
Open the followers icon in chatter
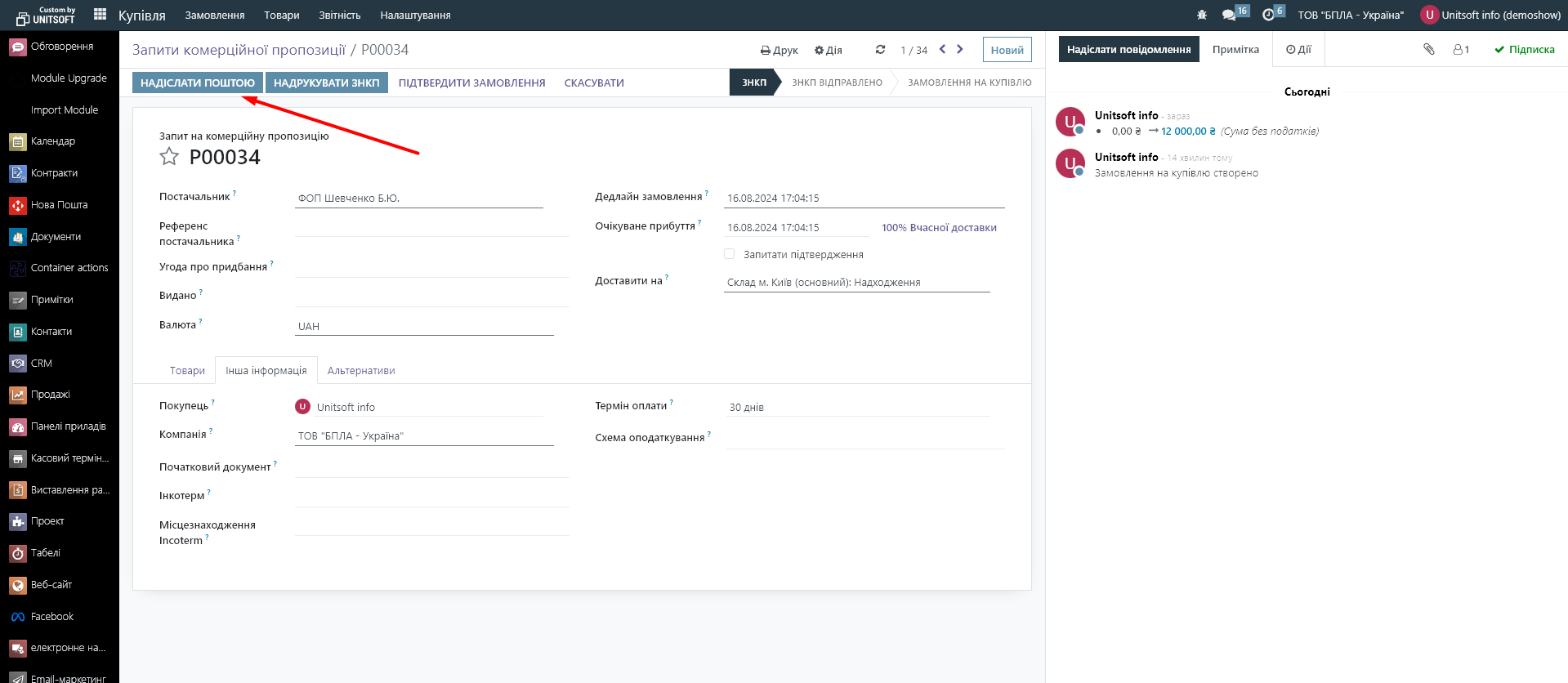coord(1460,50)
